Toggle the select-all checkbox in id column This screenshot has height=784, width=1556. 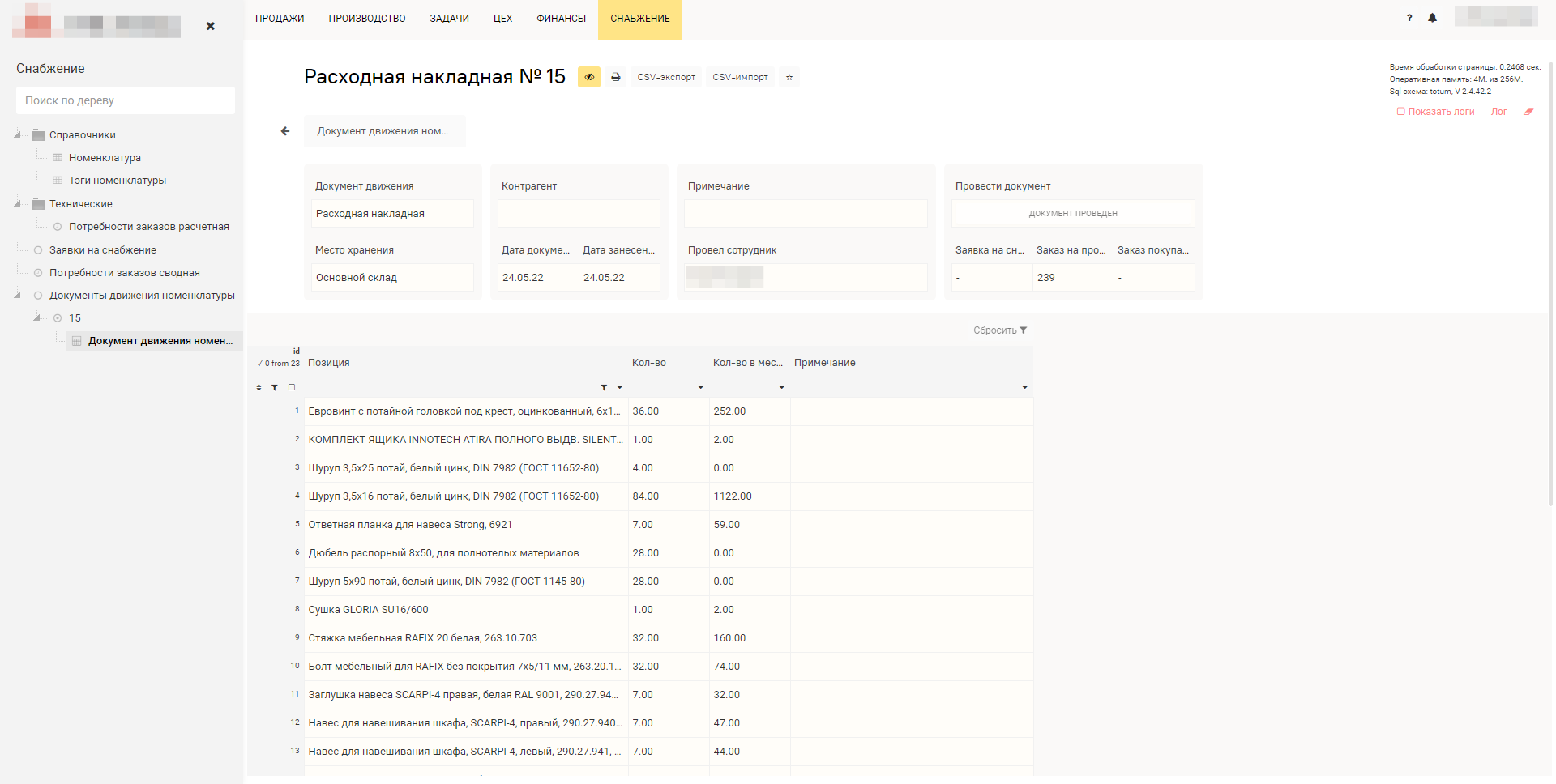pyautogui.click(x=292, y=387)
